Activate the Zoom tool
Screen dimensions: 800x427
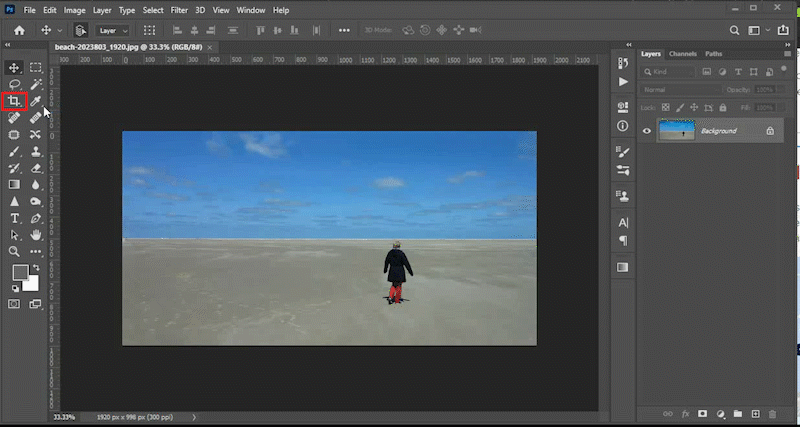[15, 252]
